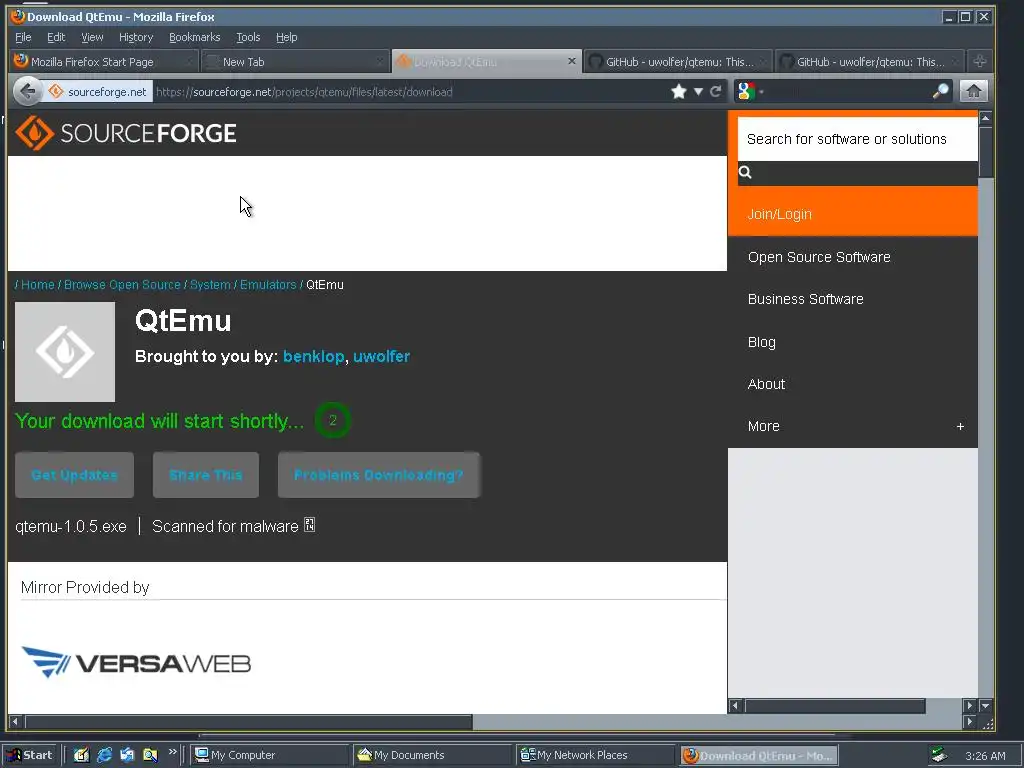Open My Computer taskbar button
This screenshot has height=768, width=1024.
click(270, 755)
